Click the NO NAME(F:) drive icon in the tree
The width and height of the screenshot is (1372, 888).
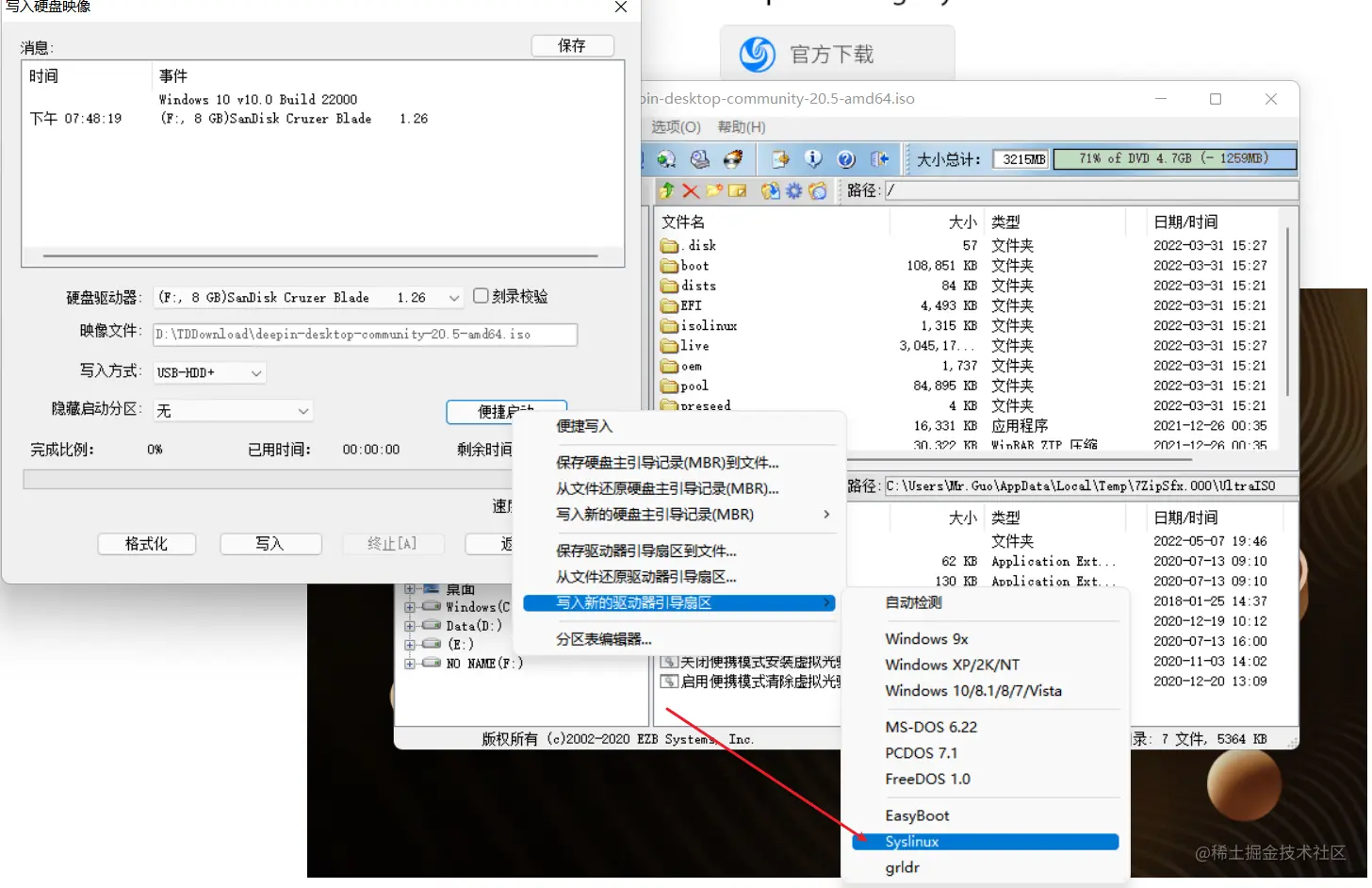tap(432, 663)
